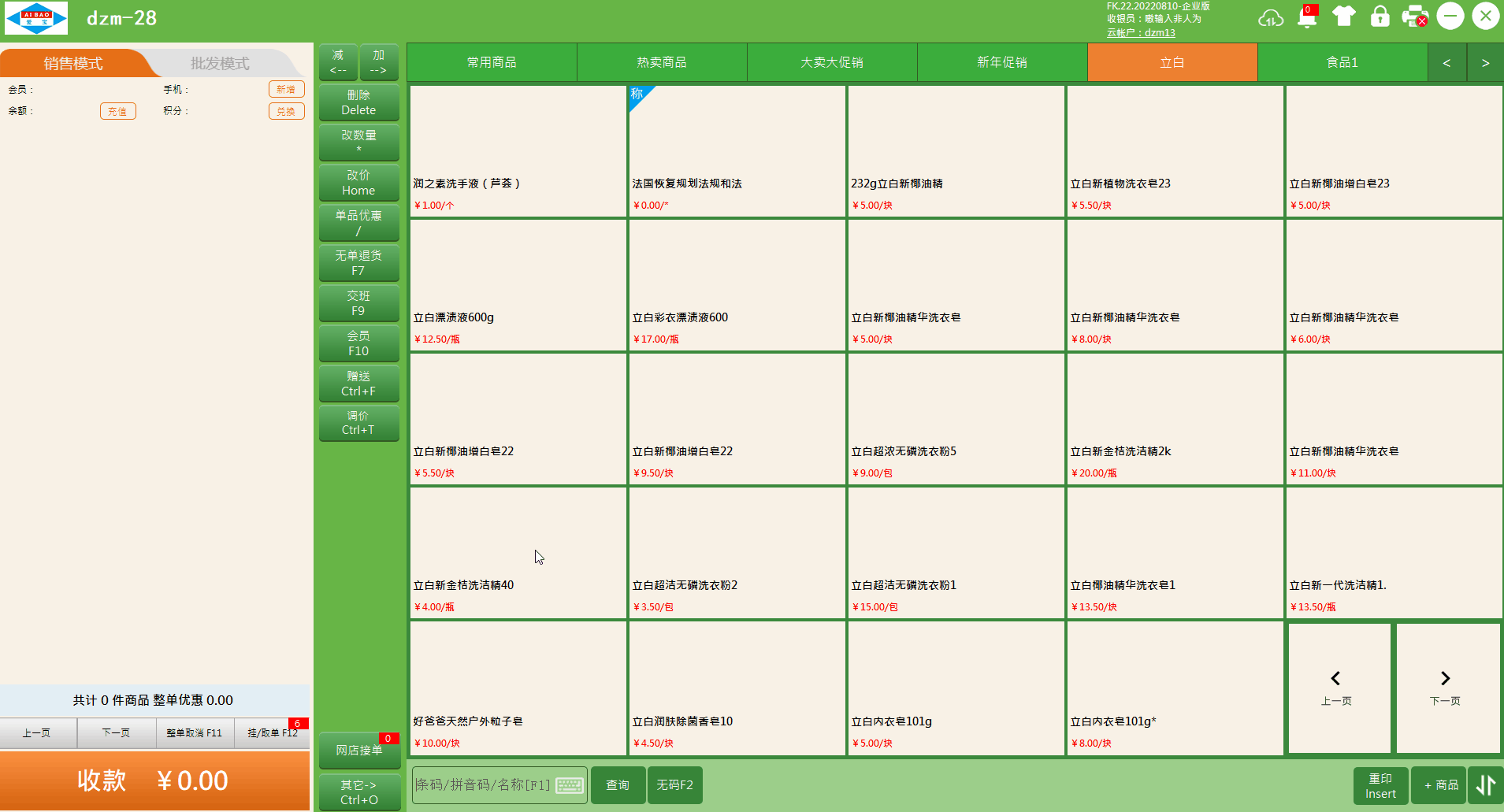Click the t-shirt skin theme icon
The height and width of the screenshot is (812, 1504).
[x=1344, y=17]
